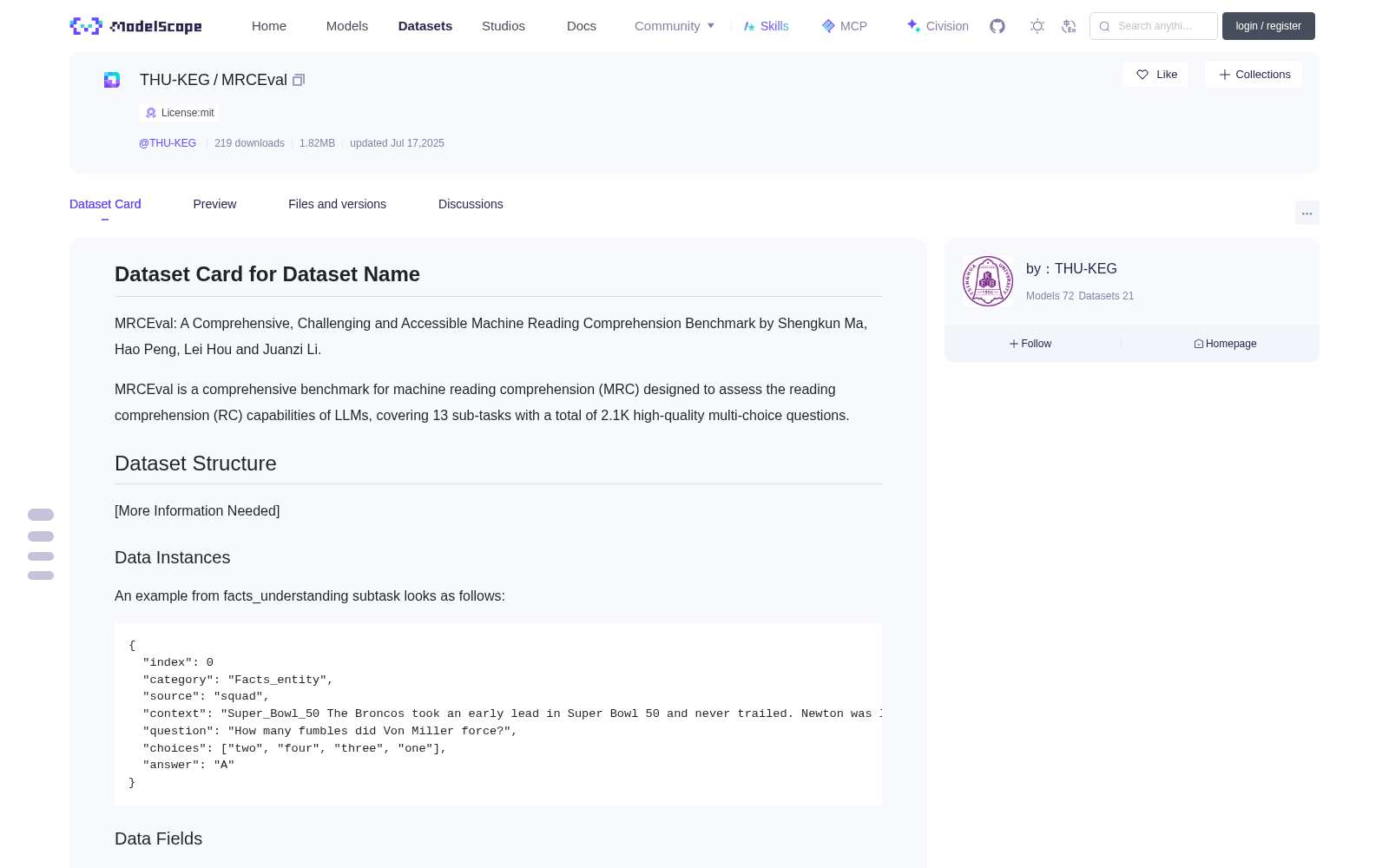The width and height of the screenshot is (1389, 868).
Task: Navigate to Models
Action: [347, 26]
